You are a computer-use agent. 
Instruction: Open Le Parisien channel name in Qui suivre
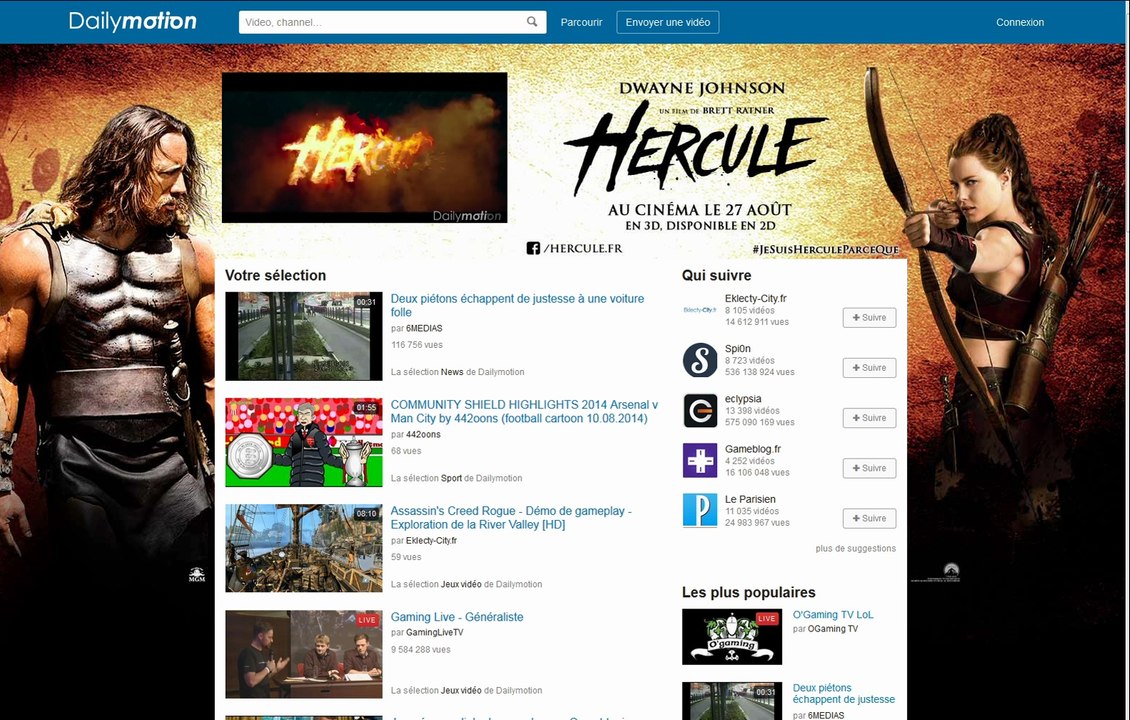750,499
